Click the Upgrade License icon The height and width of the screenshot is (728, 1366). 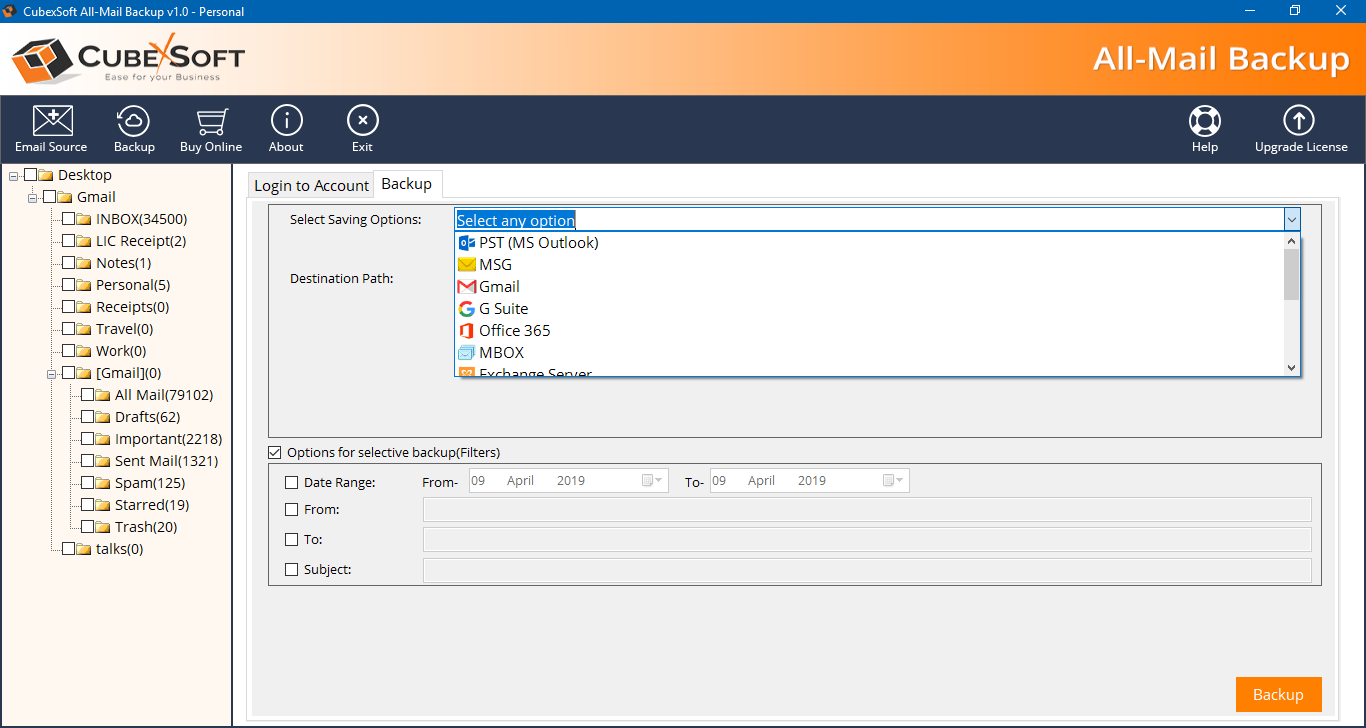click(x=1300, y=122)
